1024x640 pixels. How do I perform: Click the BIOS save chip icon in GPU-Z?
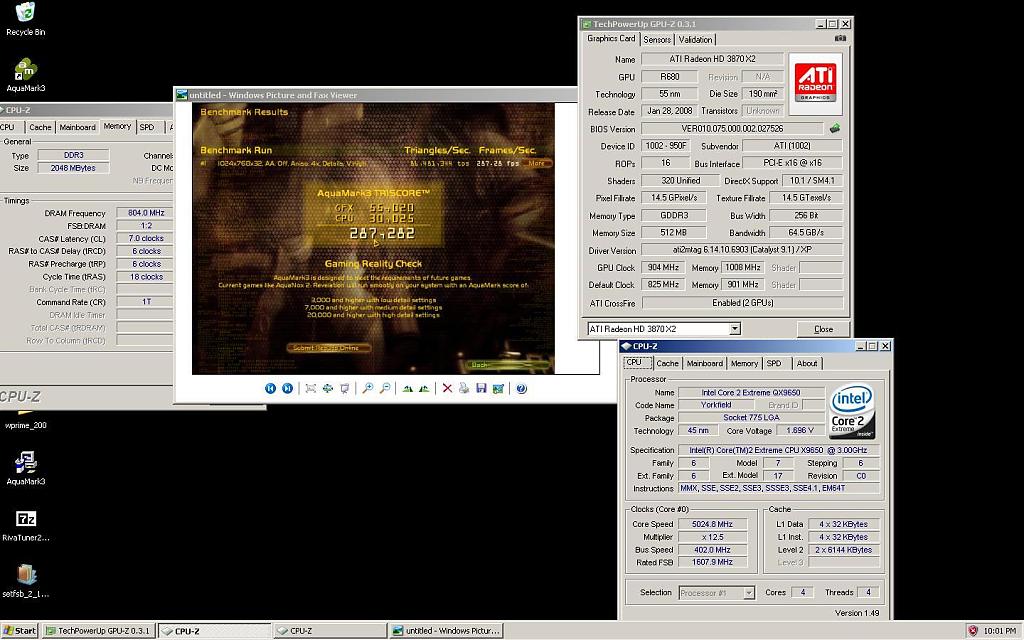click(835, 128)
